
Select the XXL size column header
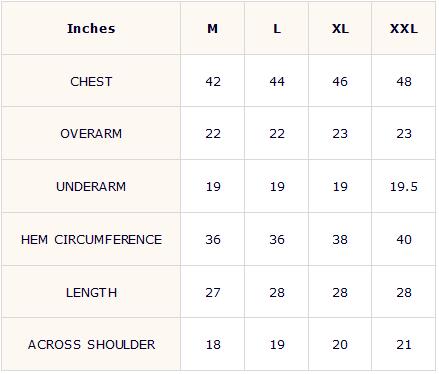(x=404, y=29)
